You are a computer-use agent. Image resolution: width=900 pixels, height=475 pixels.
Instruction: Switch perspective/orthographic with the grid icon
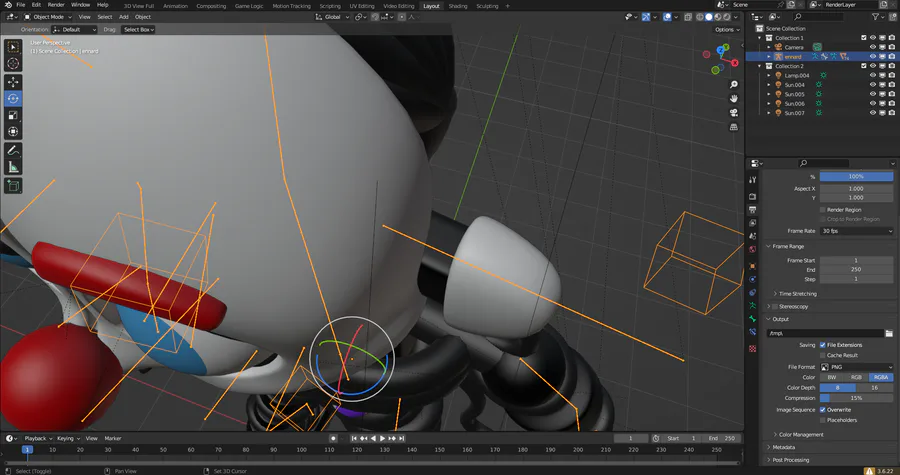[x=734, y=127]
